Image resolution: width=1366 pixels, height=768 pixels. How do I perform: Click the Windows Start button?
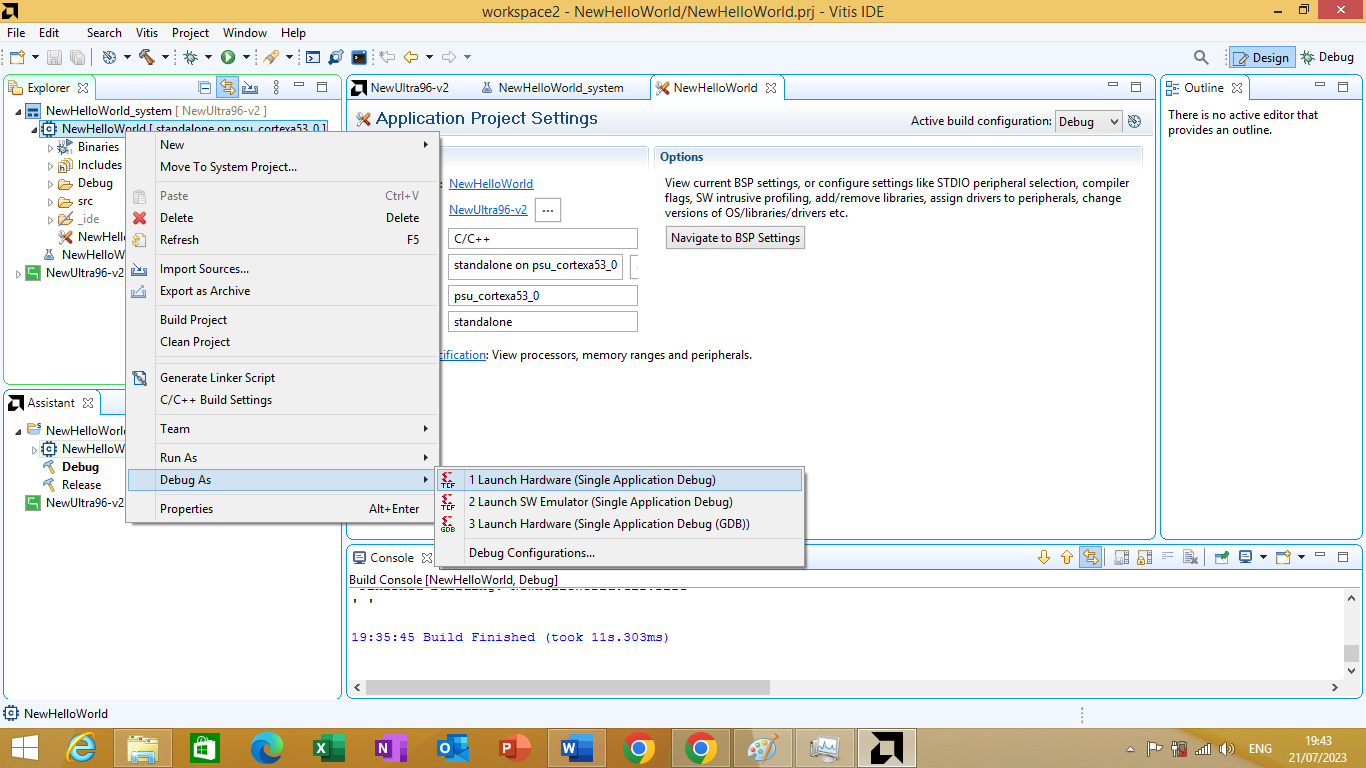click(24, 748)
